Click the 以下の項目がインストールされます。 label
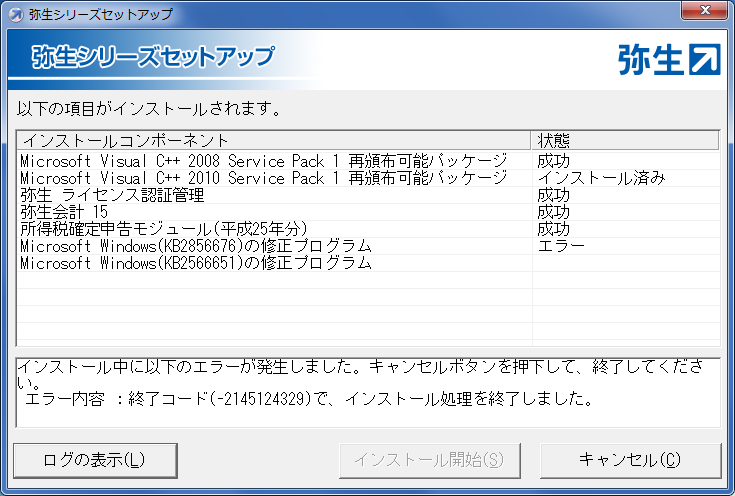 tap(150, 108)
